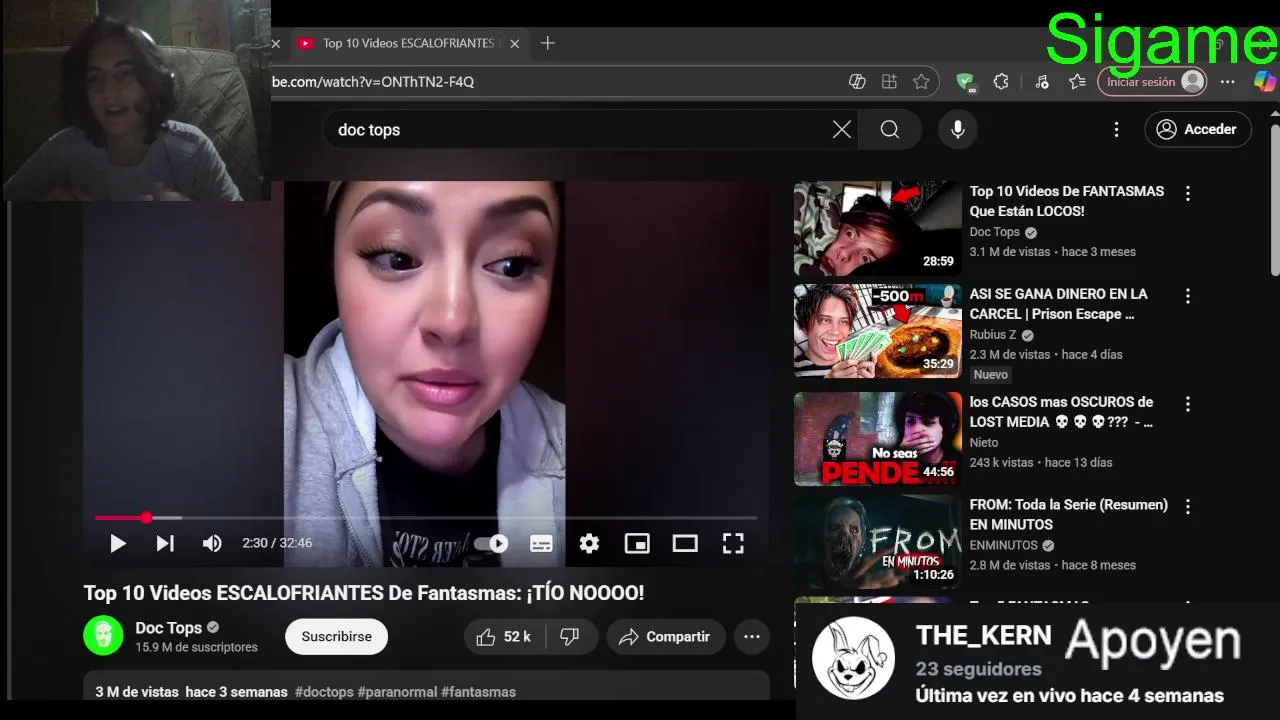Open 'ASI SE GANA DINERO EN LA CARCEL' title
Screen dimensions: 1280x720
coord(1058,304)
